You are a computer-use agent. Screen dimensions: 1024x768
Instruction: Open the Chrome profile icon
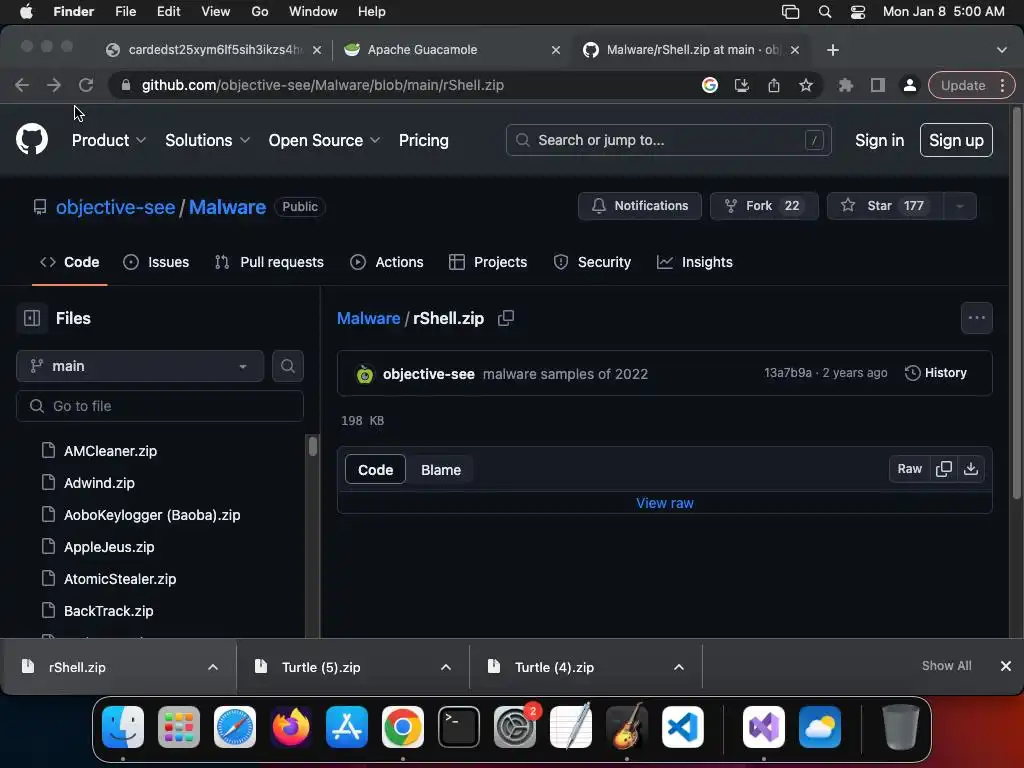click(909, 85)
